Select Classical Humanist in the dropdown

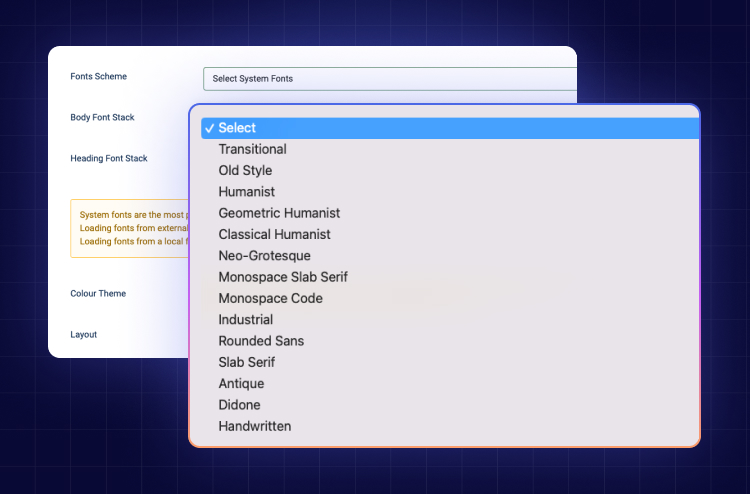click(450, 234)
